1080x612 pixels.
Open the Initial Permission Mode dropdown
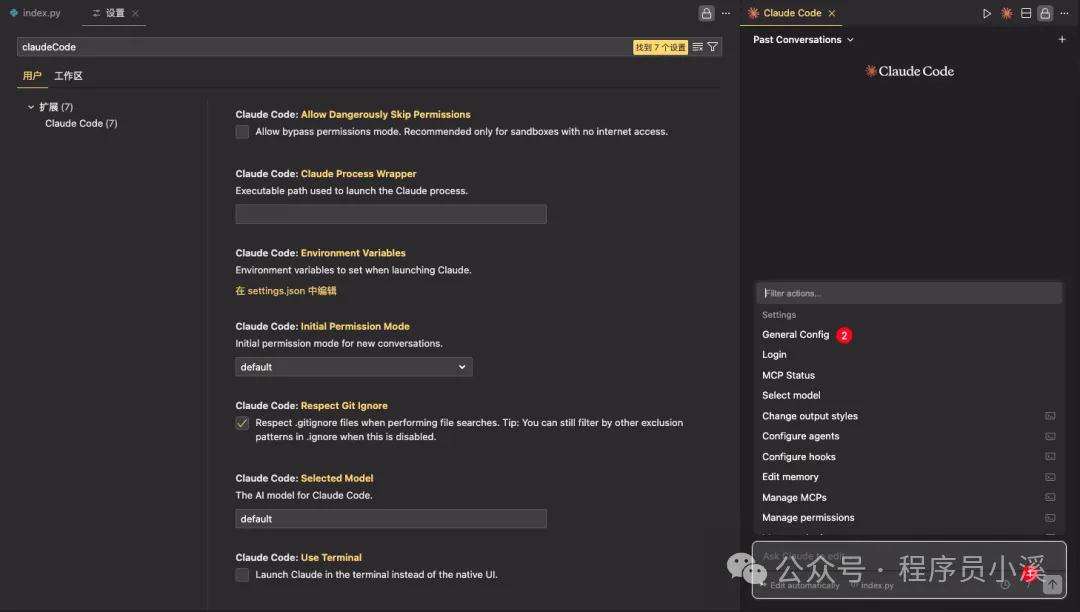353,367
